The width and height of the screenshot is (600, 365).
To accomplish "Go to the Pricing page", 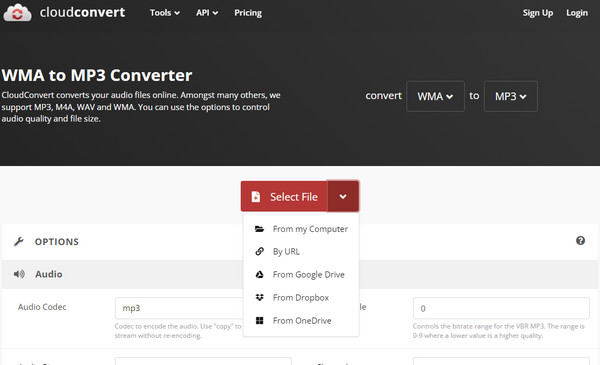I will [248, 13].
